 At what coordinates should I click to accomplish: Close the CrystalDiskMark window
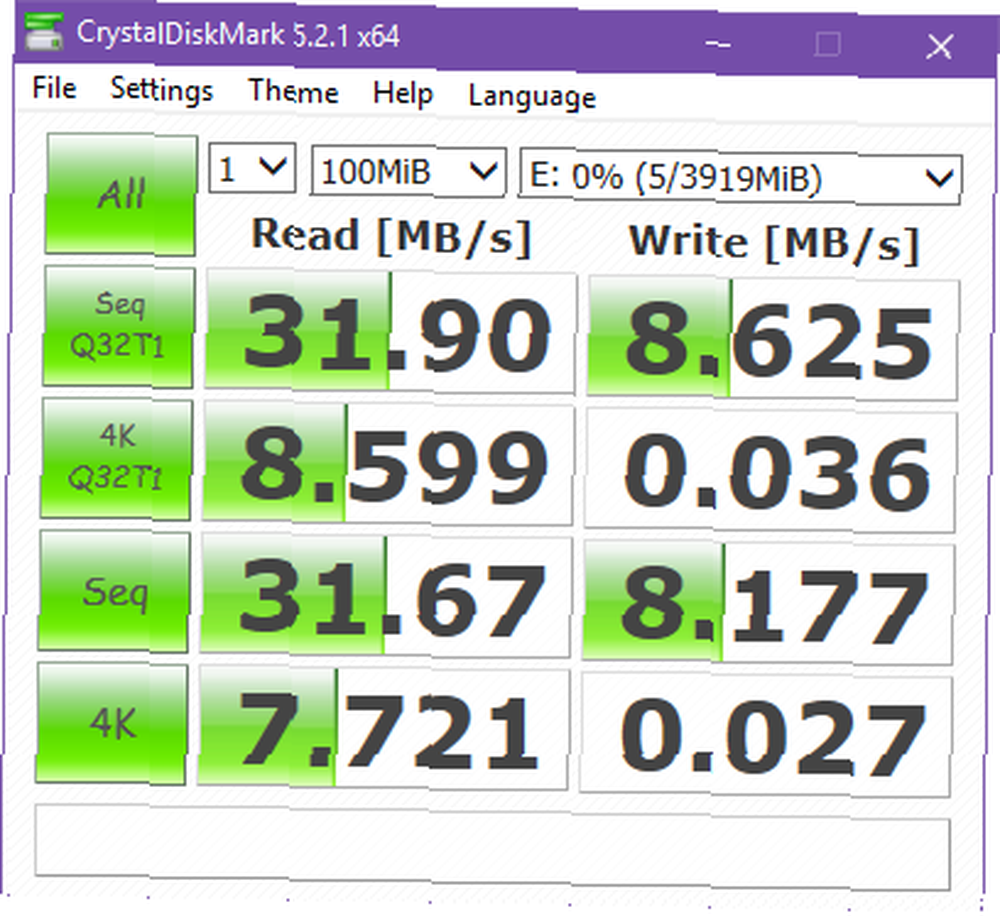939,47
